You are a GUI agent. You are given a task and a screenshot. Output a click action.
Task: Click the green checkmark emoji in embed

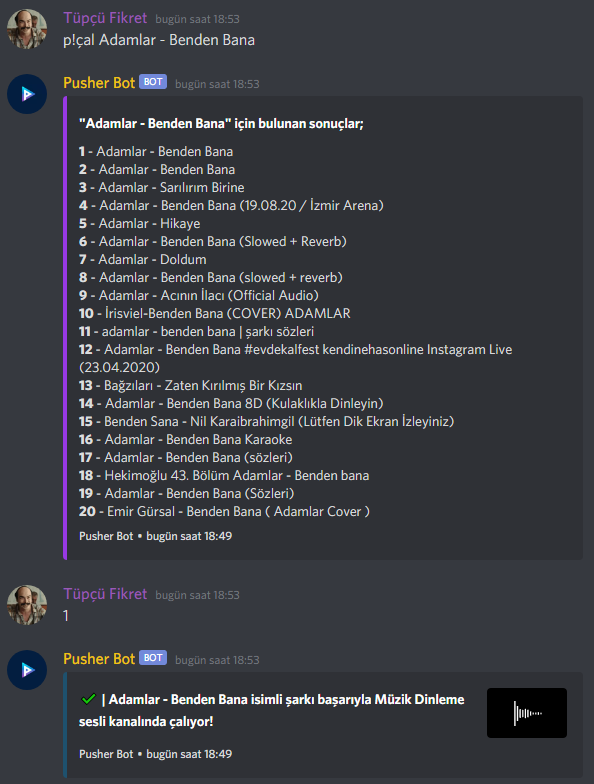(x=88, y=699)
